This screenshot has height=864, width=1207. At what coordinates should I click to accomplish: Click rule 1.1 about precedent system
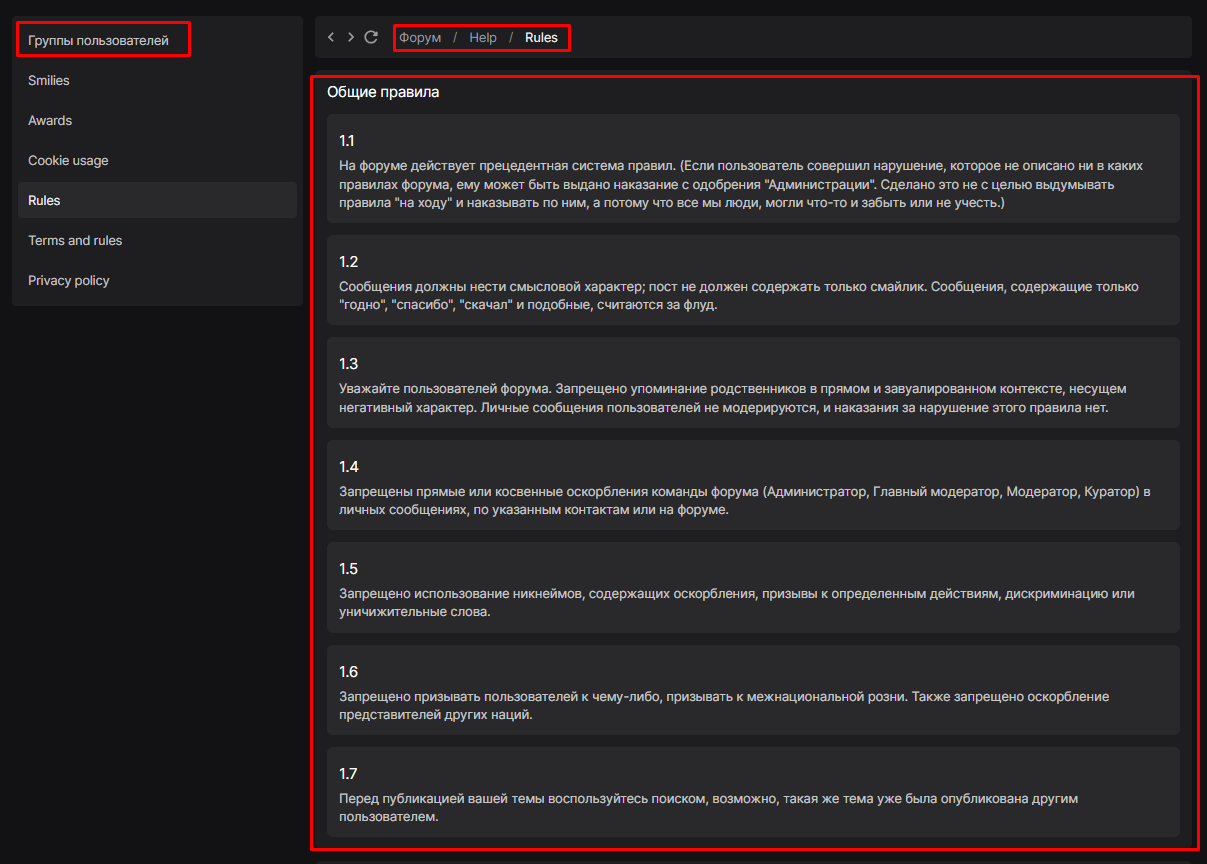[753, 168]
